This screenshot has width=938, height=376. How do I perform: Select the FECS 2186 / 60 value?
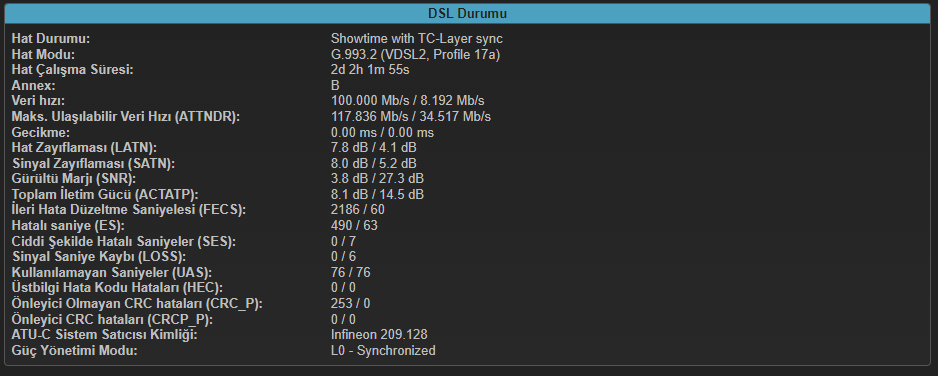[x=358, y=210]
